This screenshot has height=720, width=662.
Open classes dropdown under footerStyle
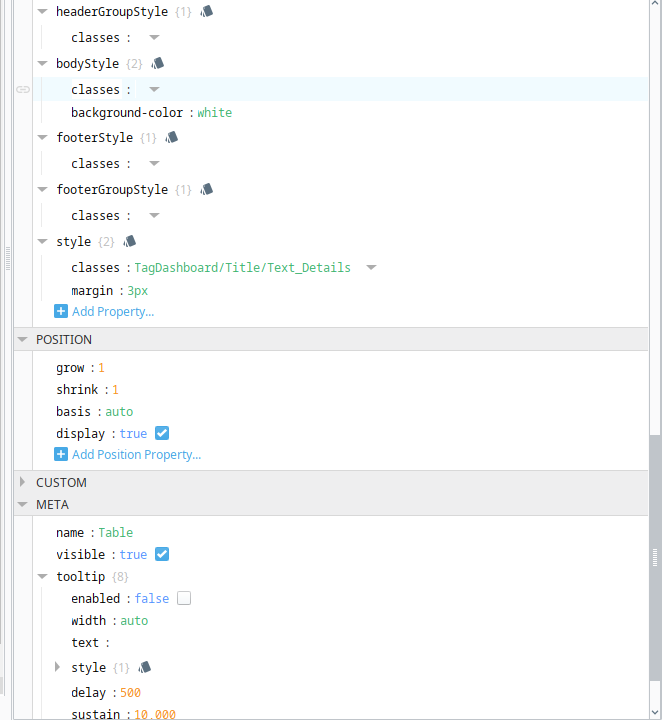(x=154, y=163)
